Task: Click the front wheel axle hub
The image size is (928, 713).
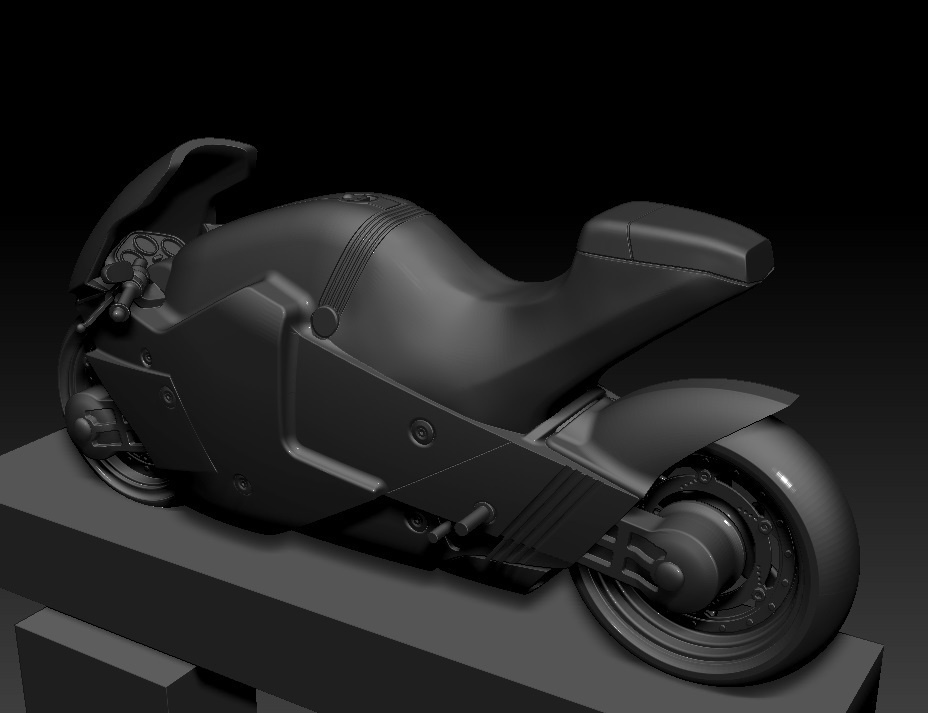Action: click(84, 414)
